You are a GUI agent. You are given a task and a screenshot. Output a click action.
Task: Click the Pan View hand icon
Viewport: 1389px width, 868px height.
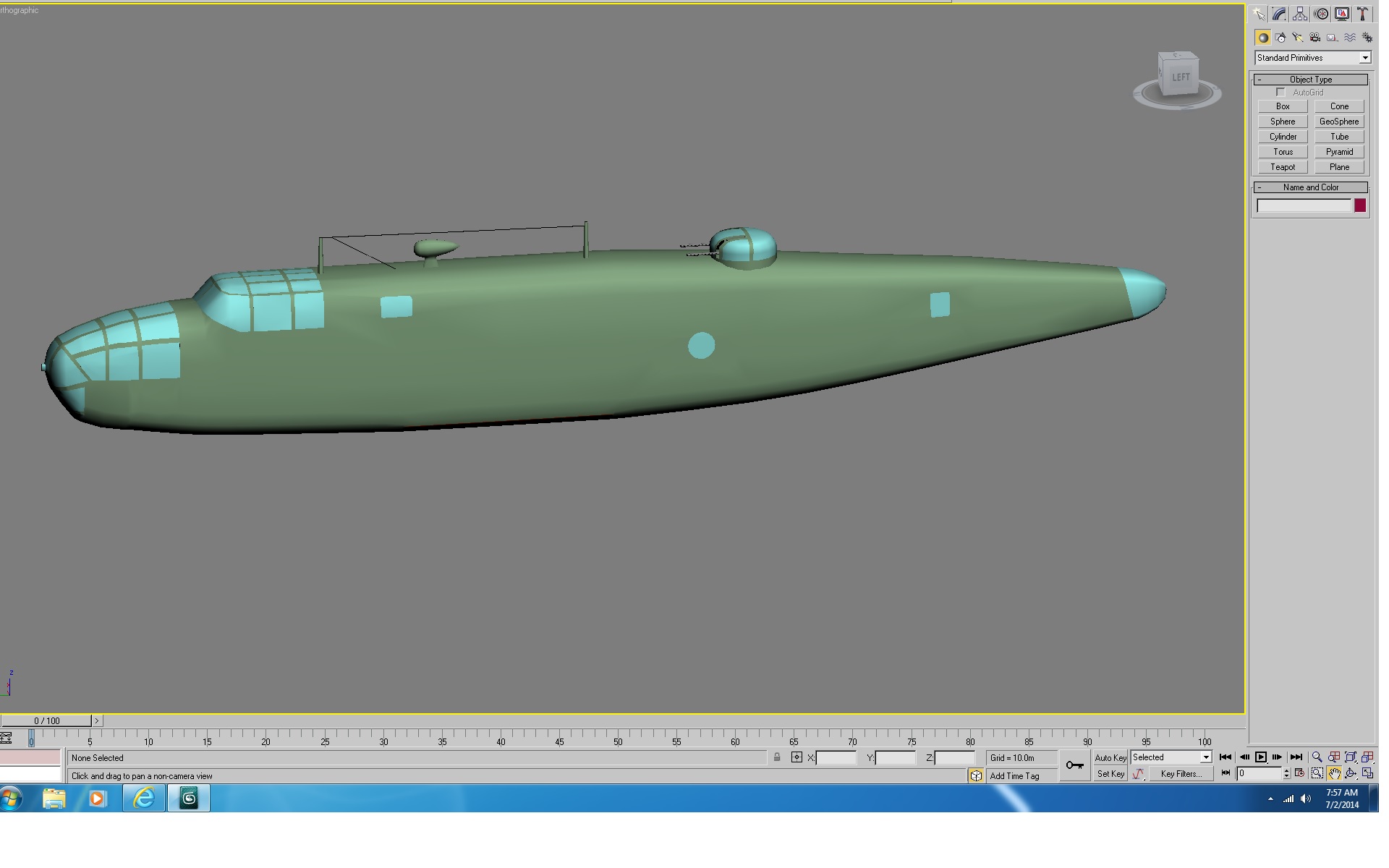point(1334,773)
